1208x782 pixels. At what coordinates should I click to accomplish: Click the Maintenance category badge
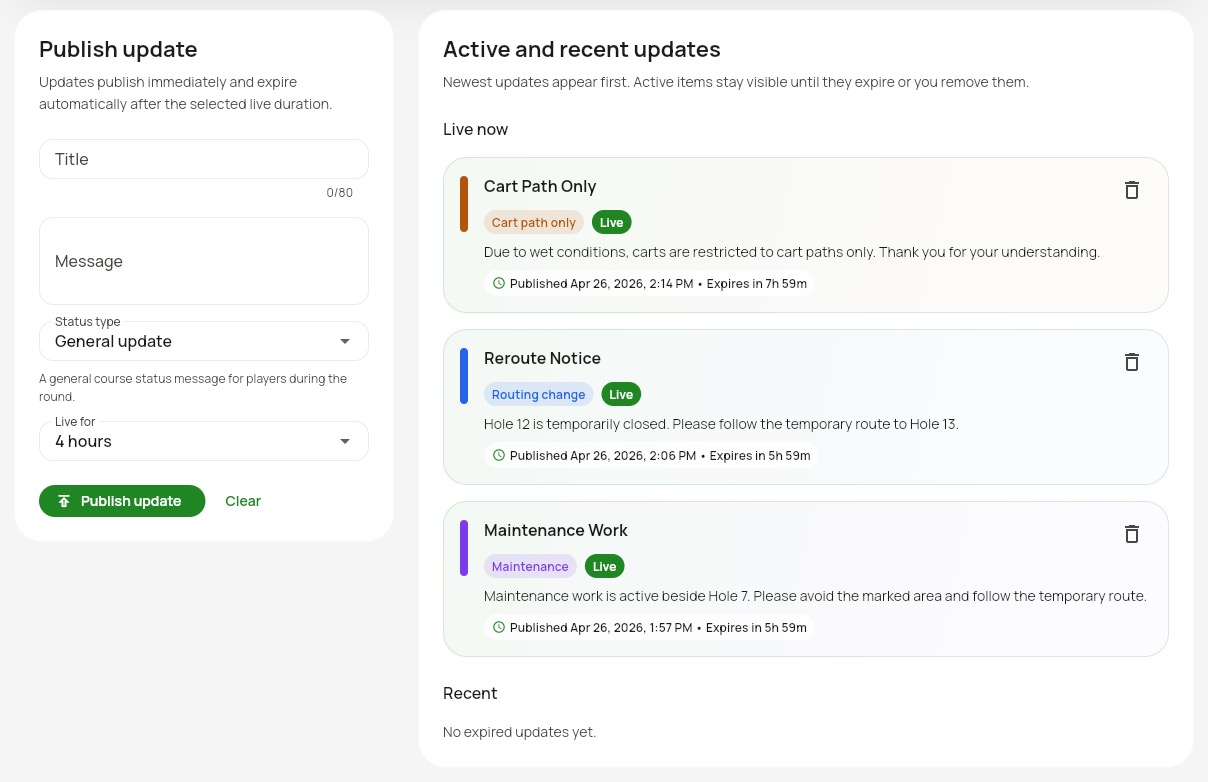[530, 566]
